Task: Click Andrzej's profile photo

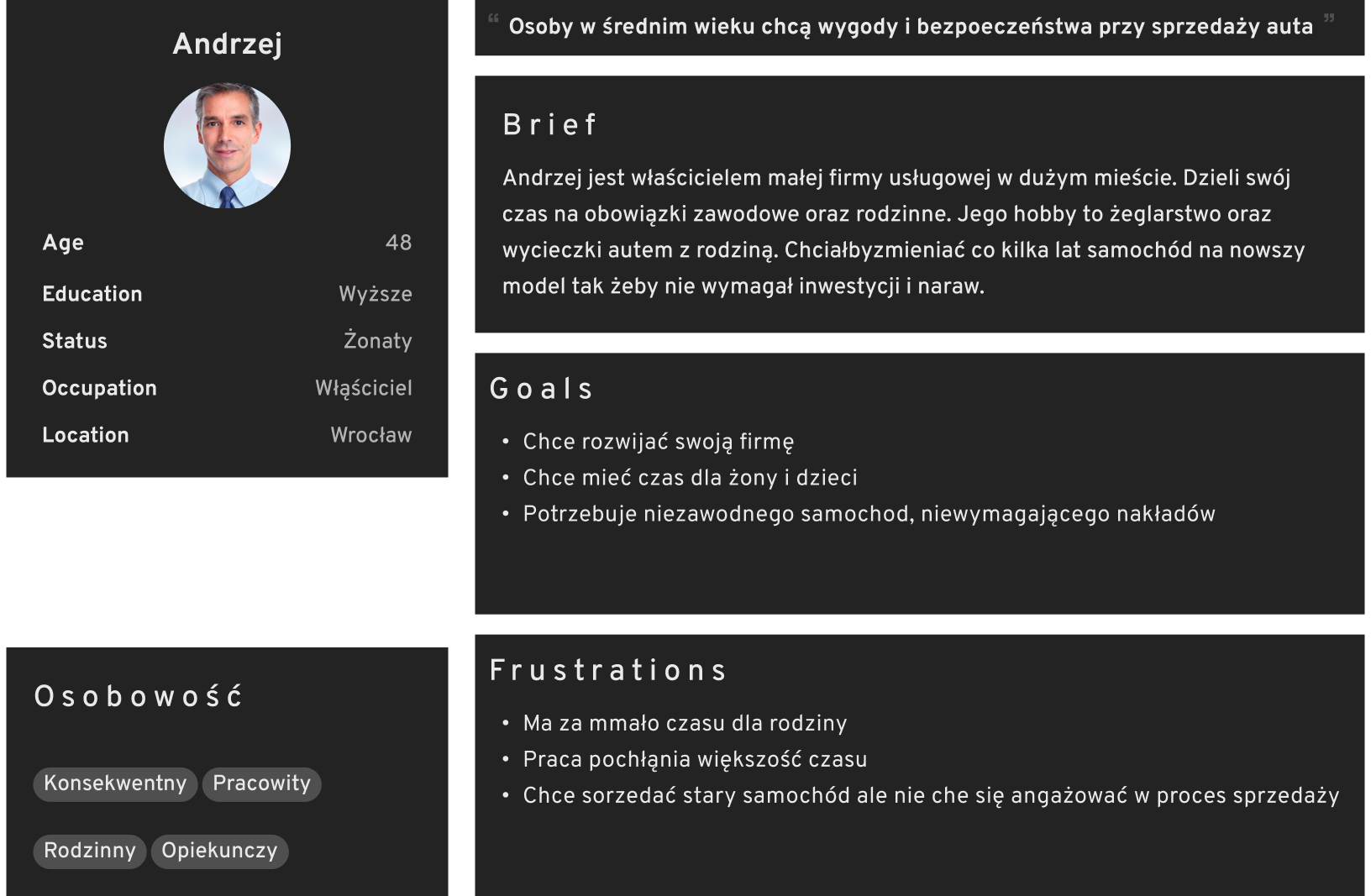Action: [227, 145]
